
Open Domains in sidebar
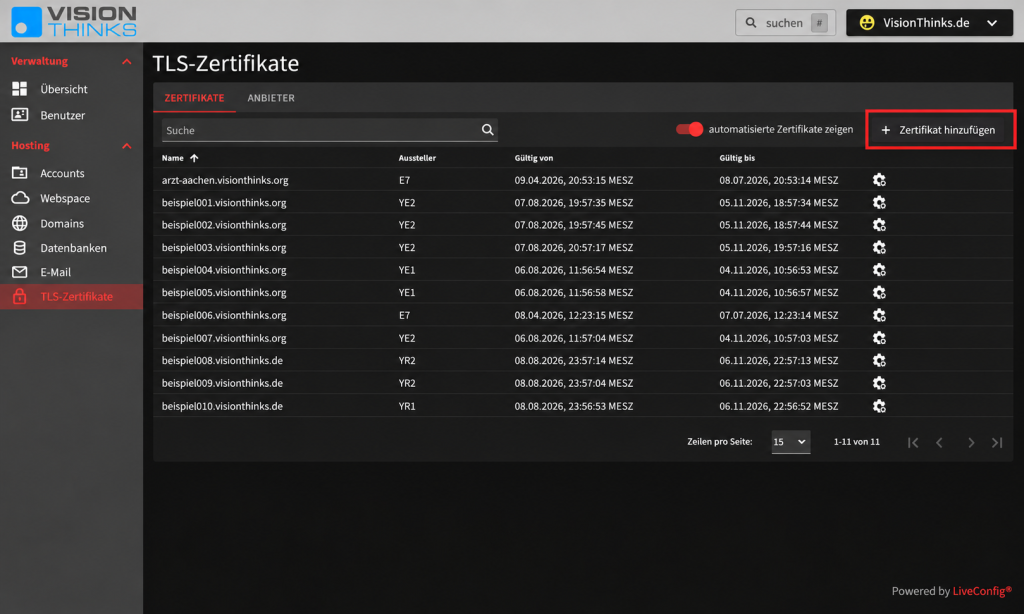71,223
